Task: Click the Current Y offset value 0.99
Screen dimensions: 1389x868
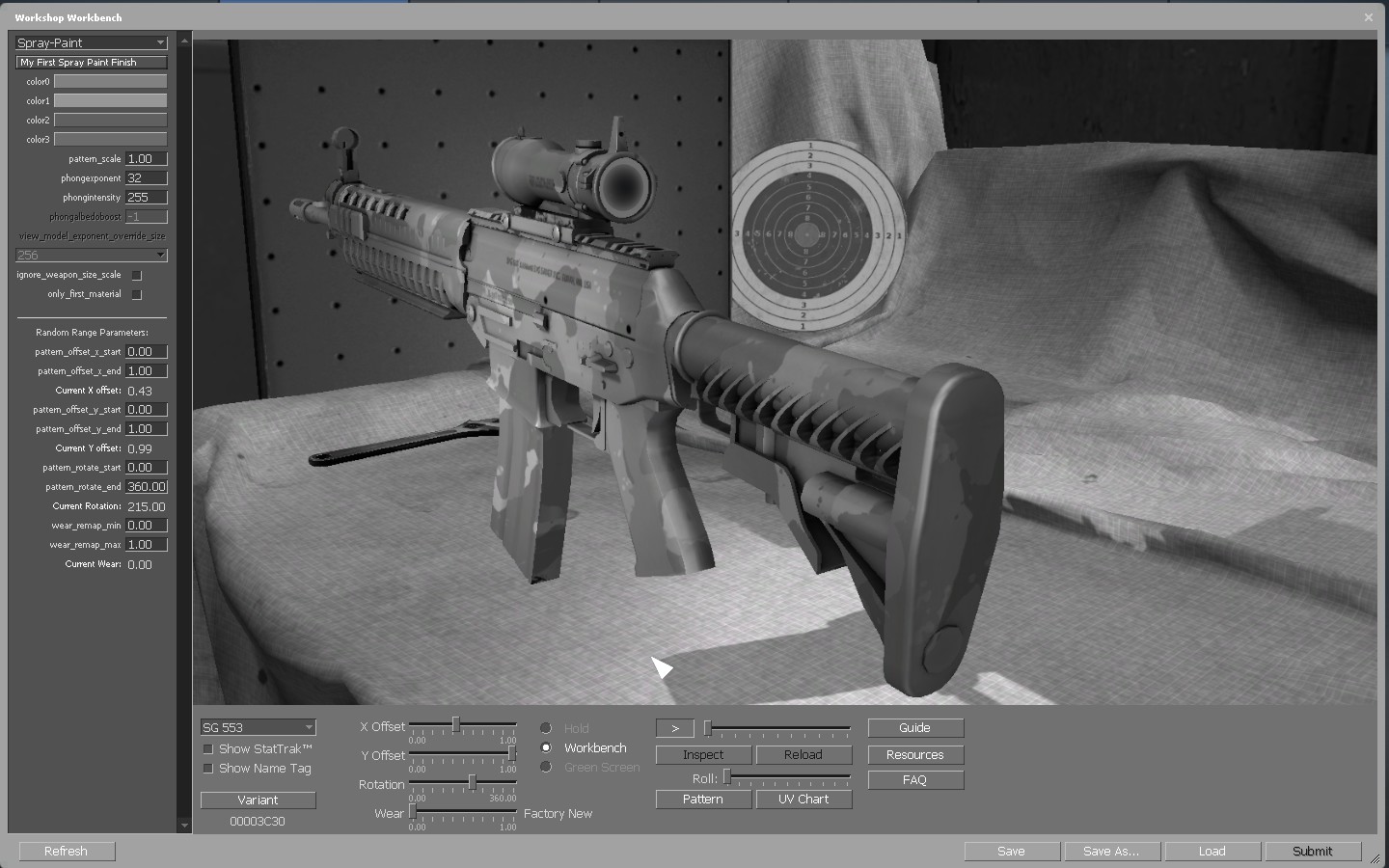Action: (140, 448)
